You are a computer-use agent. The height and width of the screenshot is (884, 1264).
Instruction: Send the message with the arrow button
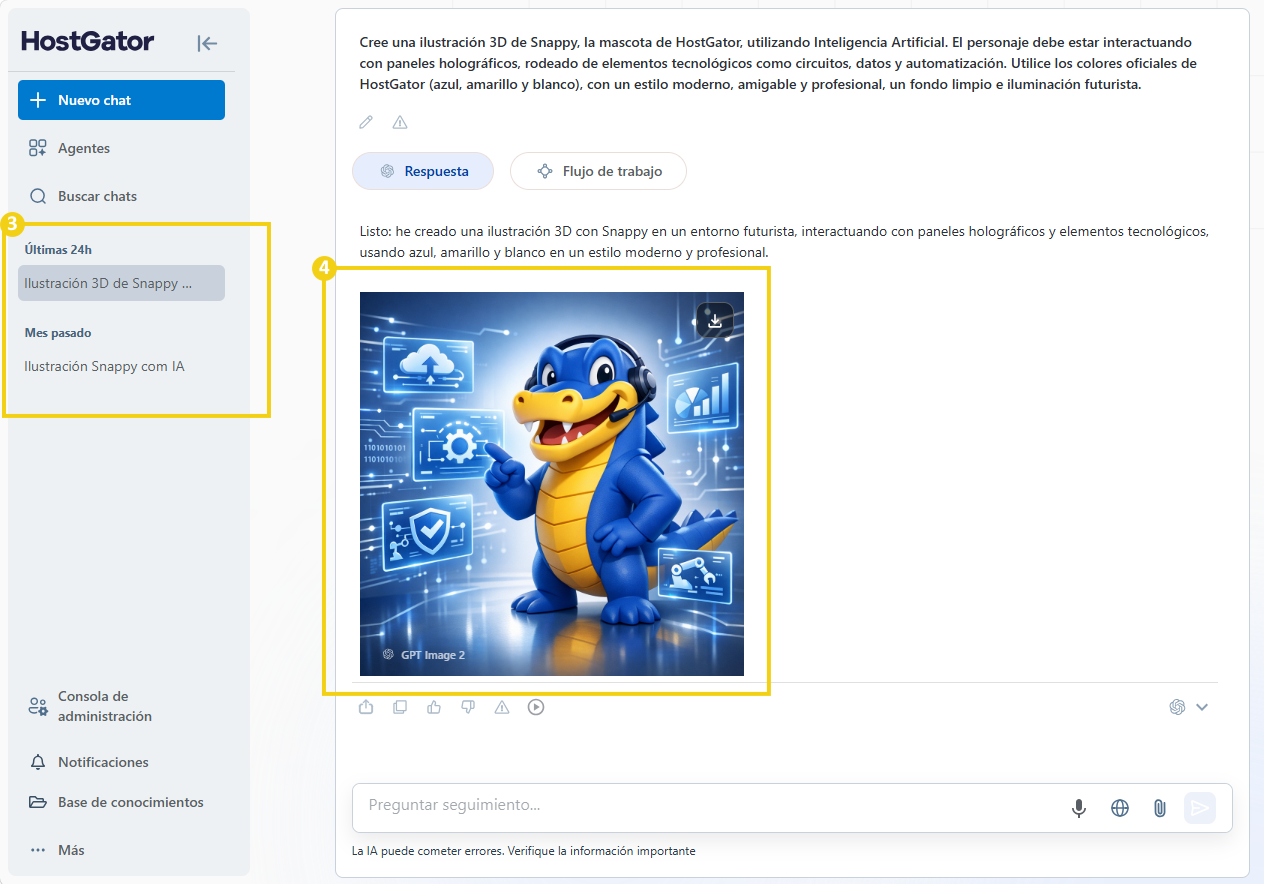click(1200, 808)
